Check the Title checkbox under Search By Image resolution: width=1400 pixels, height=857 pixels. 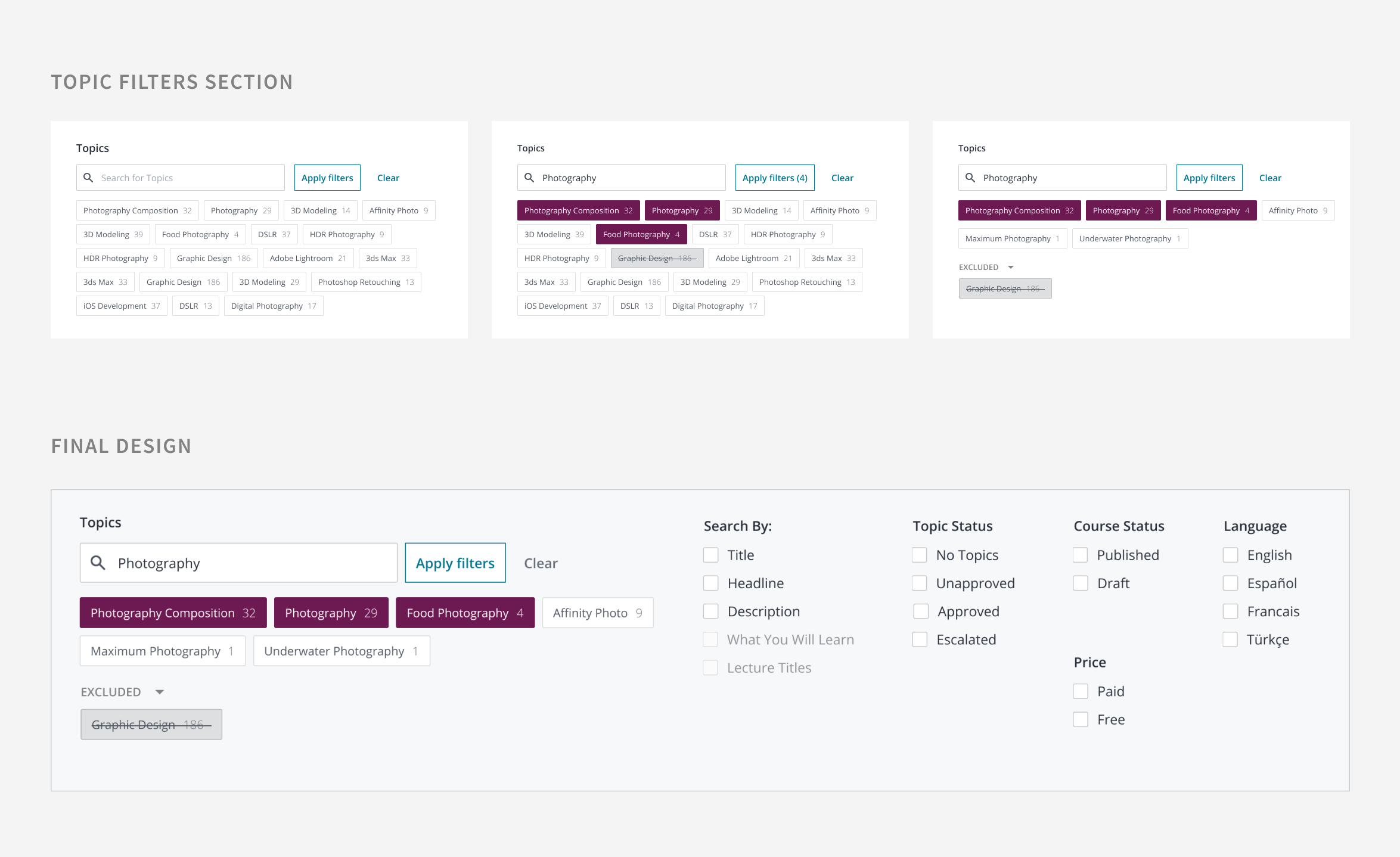pyautogui.click(x=710, y=555)
